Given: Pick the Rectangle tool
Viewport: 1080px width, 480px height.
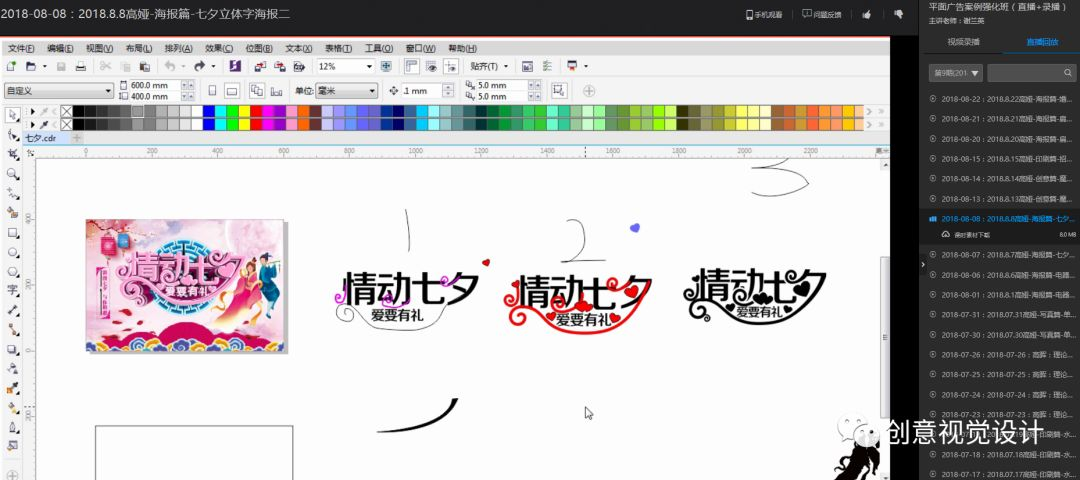Looking at the screenshot, I should tap(12, 233).
